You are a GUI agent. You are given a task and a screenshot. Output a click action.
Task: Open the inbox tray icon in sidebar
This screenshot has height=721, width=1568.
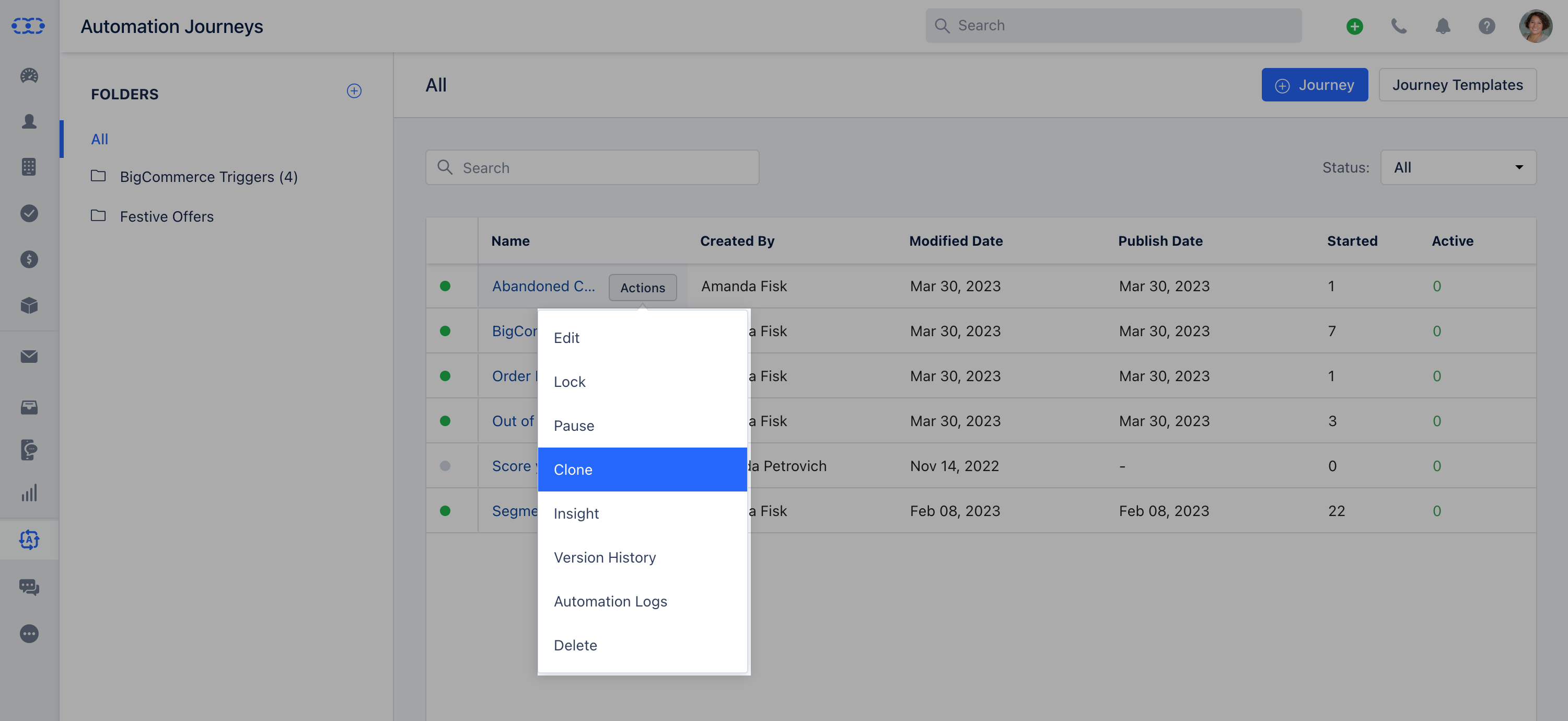(29, 407)
